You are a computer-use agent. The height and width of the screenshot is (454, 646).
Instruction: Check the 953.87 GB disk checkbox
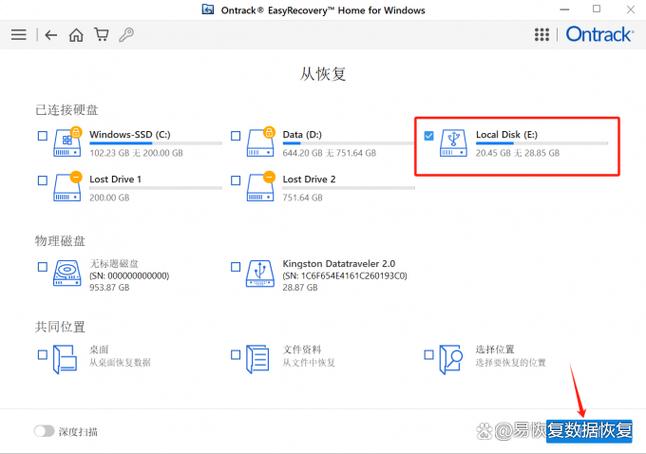(42, 267)
